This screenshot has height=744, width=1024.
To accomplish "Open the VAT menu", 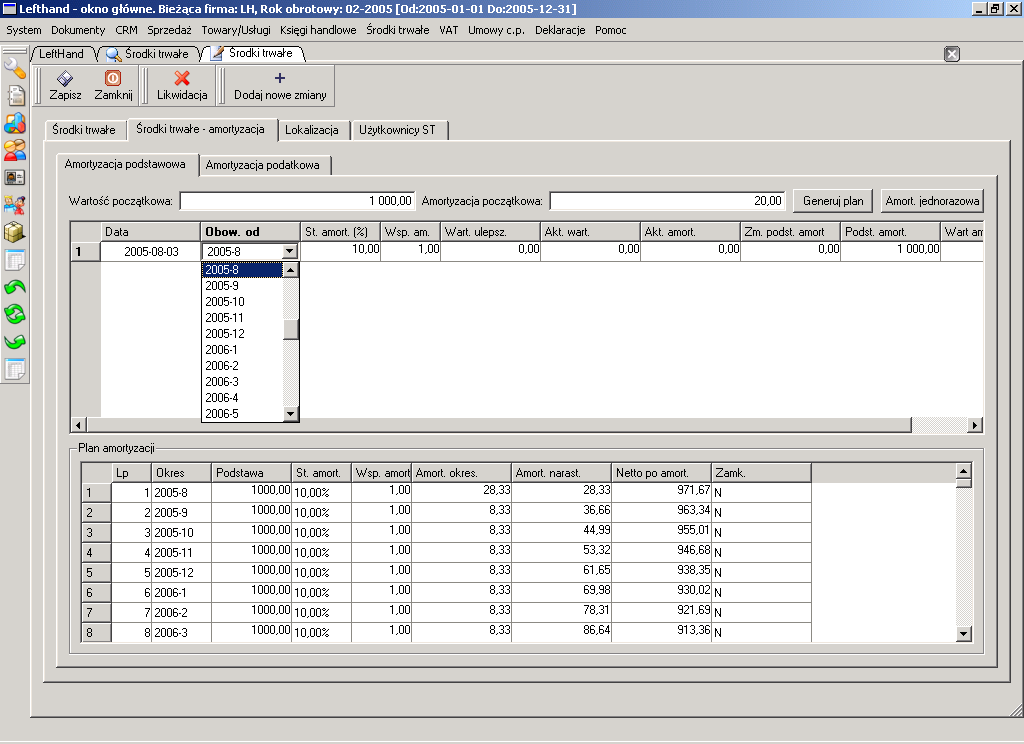I will tap(449, 30).
